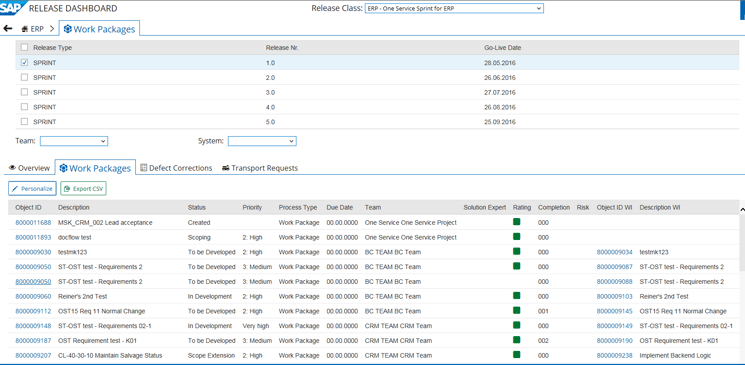Click go-live date 28.05.2016
This screenshot has height=365, width=745.
(500, 63)
